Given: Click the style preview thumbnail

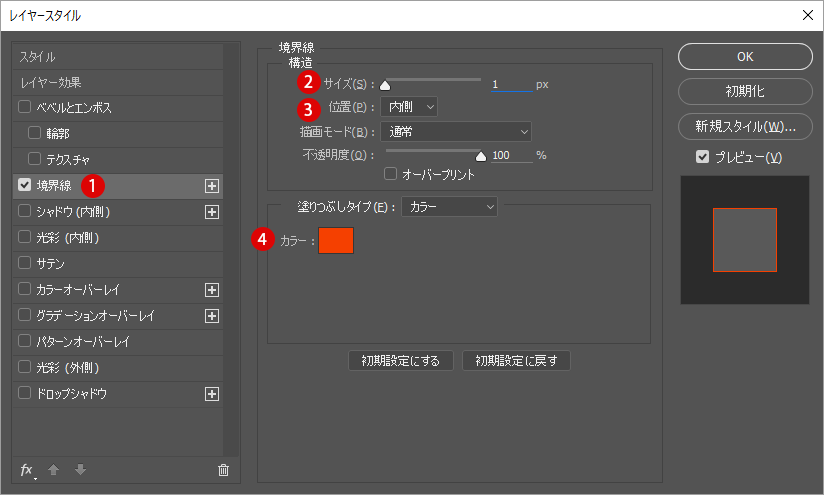Looking at the screenshot, I should coord(745,240).
